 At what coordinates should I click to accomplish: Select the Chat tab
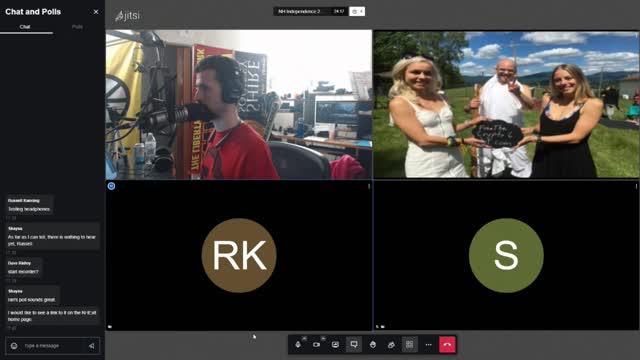point(25,27)
